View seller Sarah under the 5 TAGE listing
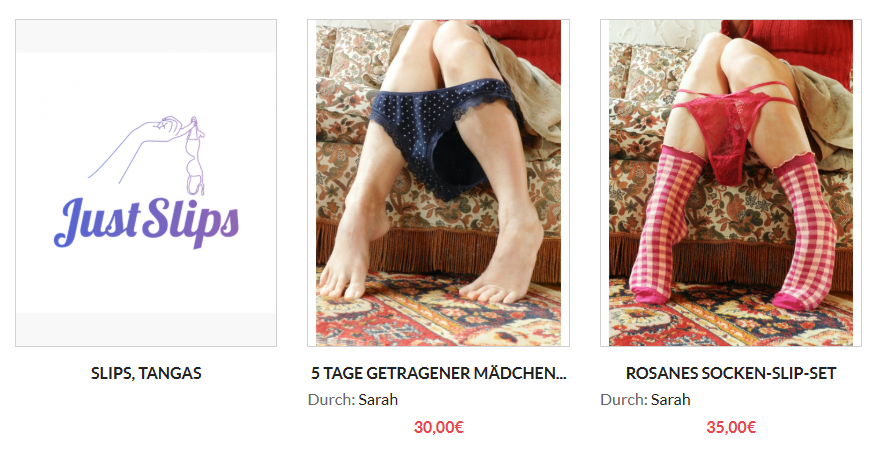 tap(378, 400)
